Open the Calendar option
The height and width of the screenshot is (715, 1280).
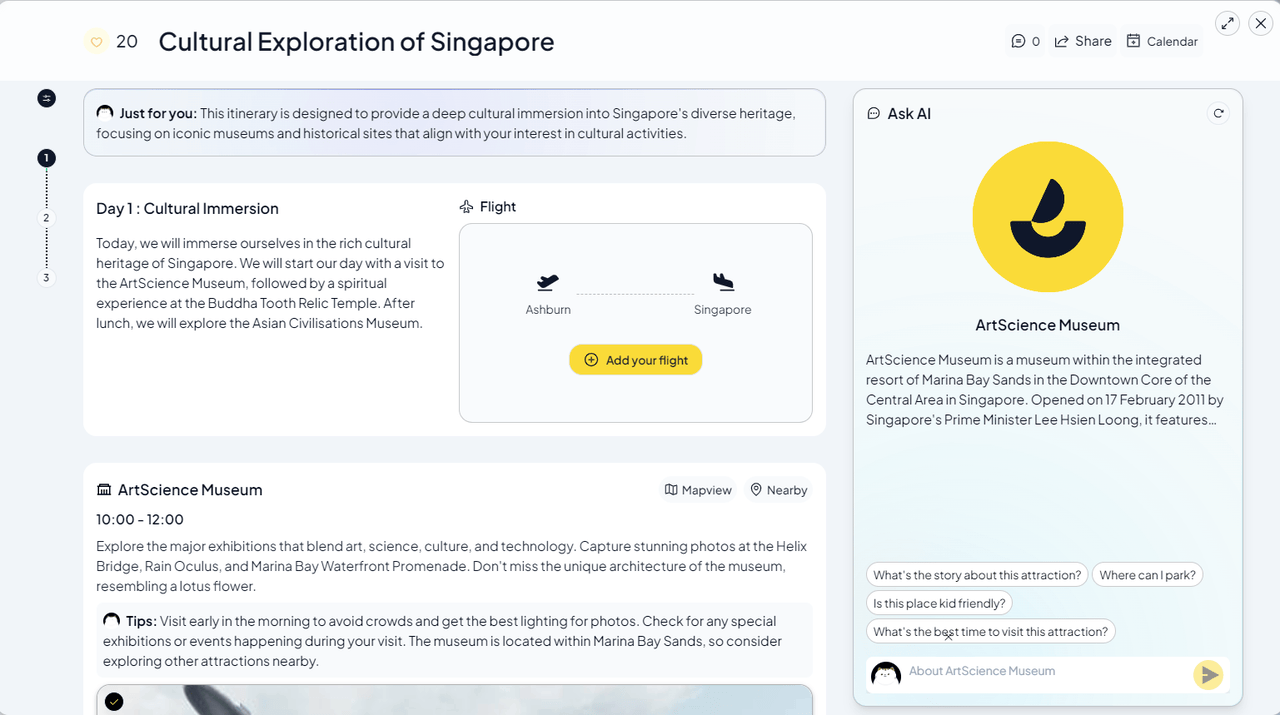pos(1162,41)
